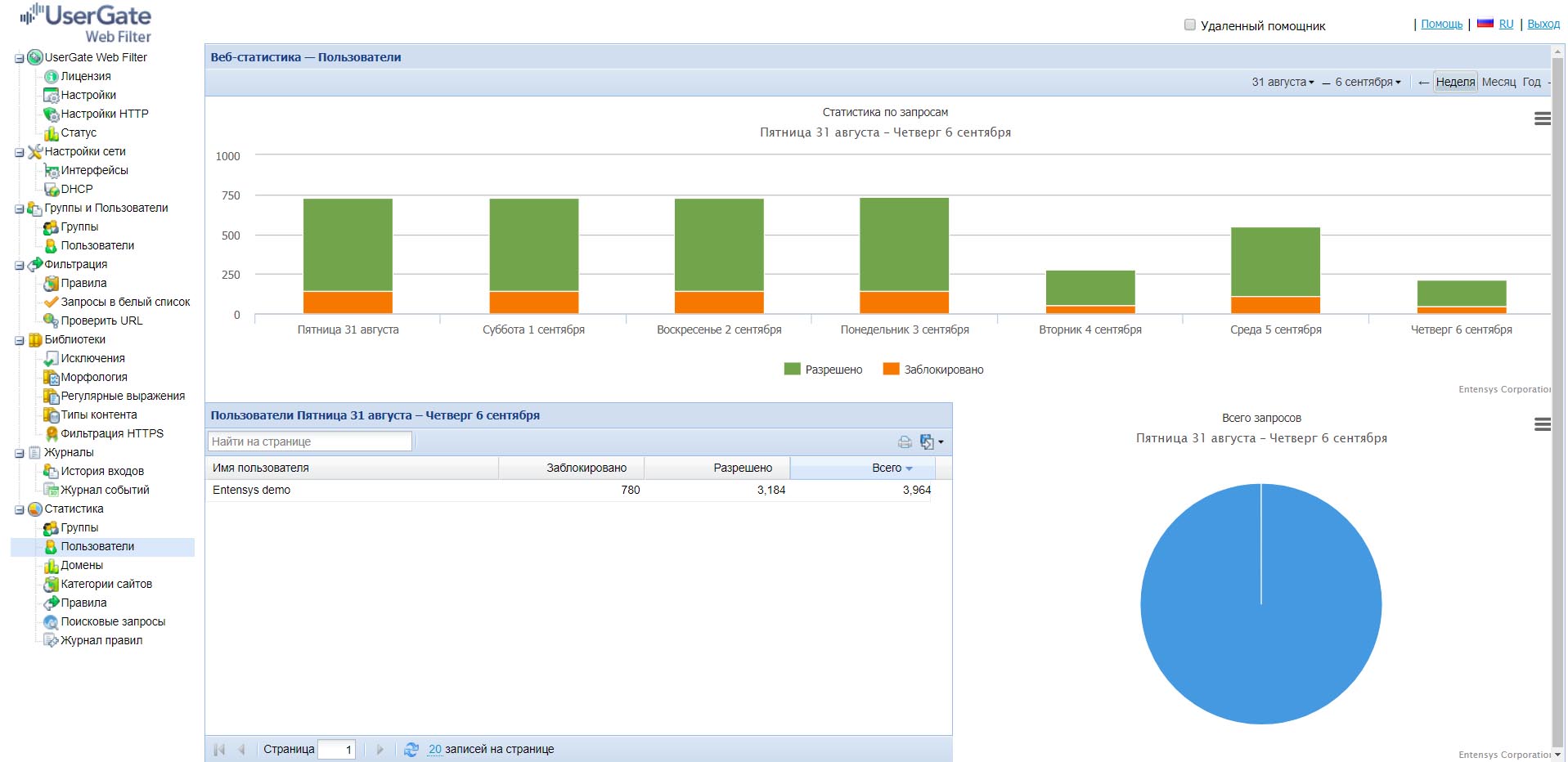This screenshot has width=1568, height=762.
Task: Click the blue pie chart slice
Action: pyautogui.click(x=1260, y=638)
